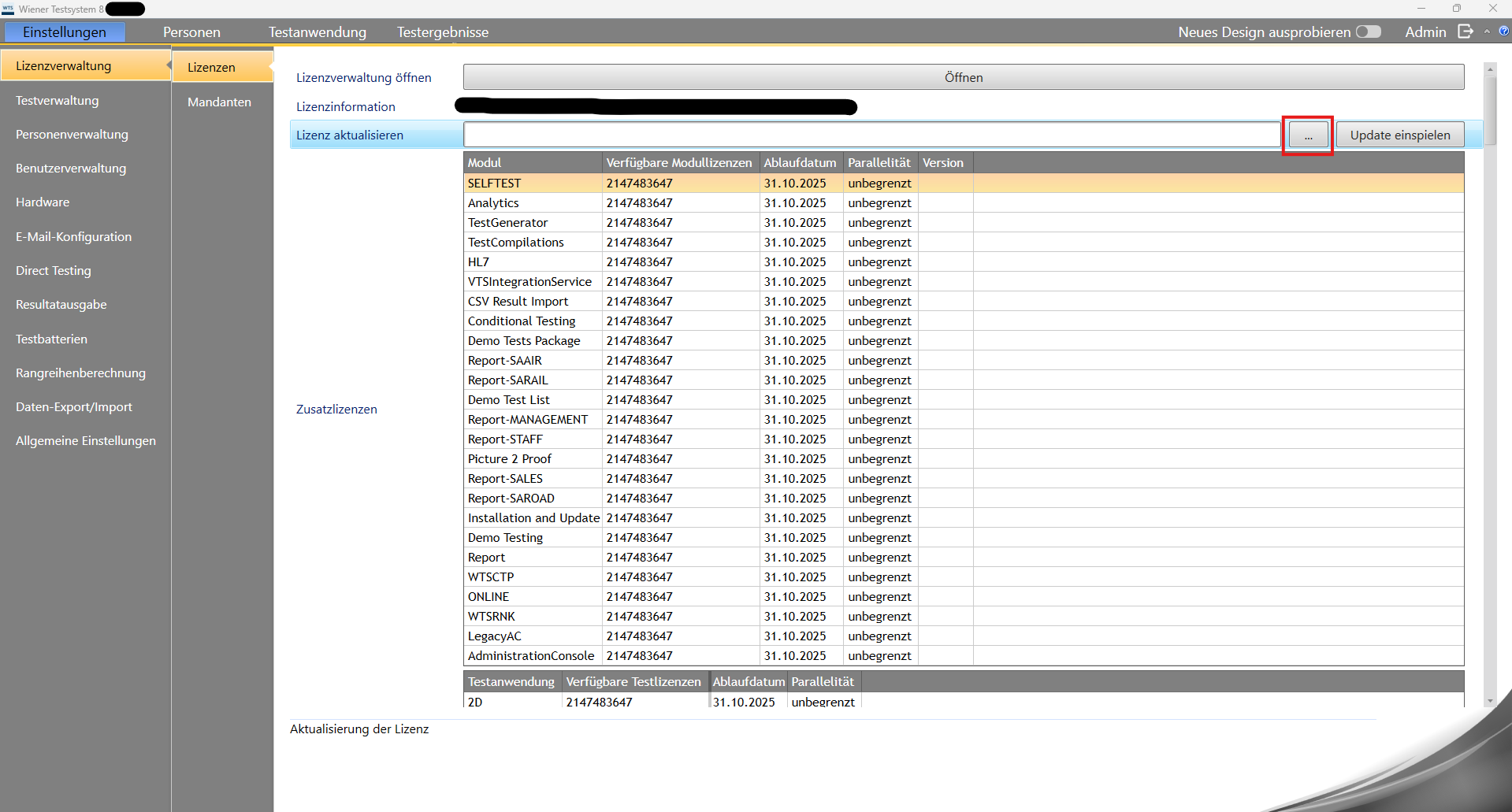This screenshot has height=812, width=1512.
Task: Select the Analytics row in the module table
Action: pyautogui.click(x=493, y=203)
